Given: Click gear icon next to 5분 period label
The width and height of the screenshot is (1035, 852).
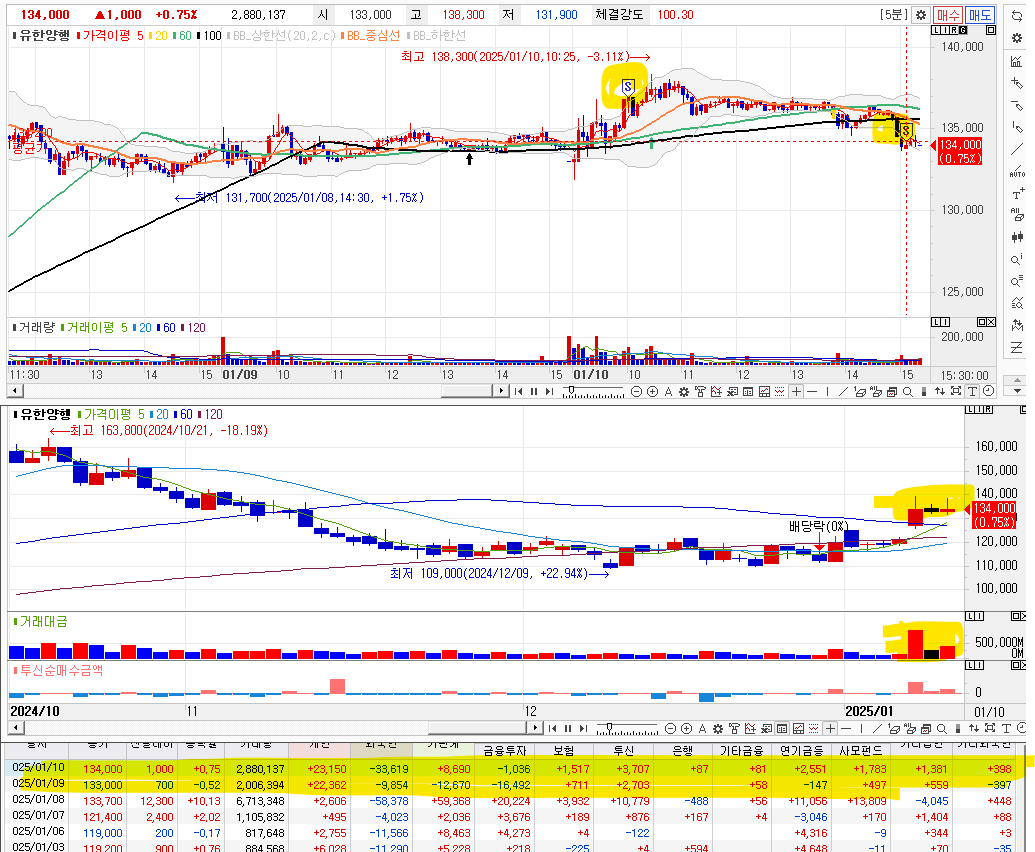Looking at the screenshot, I should tap(921, 15).
